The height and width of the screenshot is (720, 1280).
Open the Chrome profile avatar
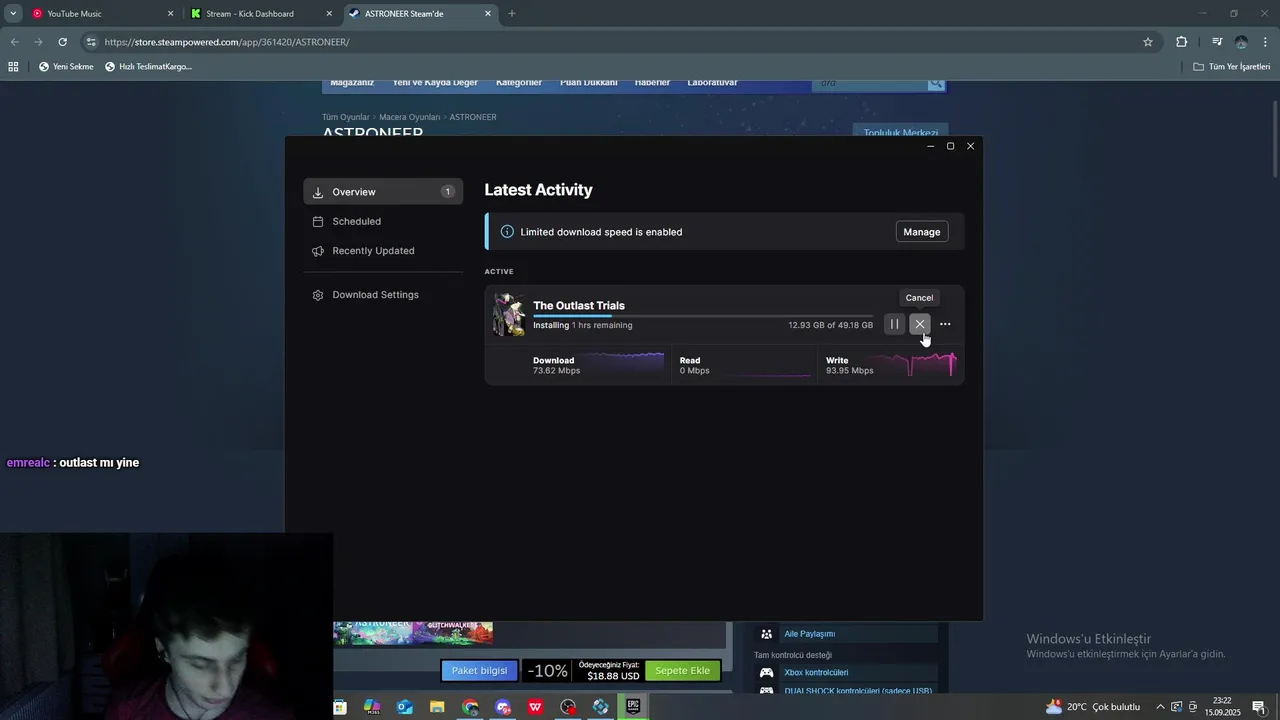1241,42
